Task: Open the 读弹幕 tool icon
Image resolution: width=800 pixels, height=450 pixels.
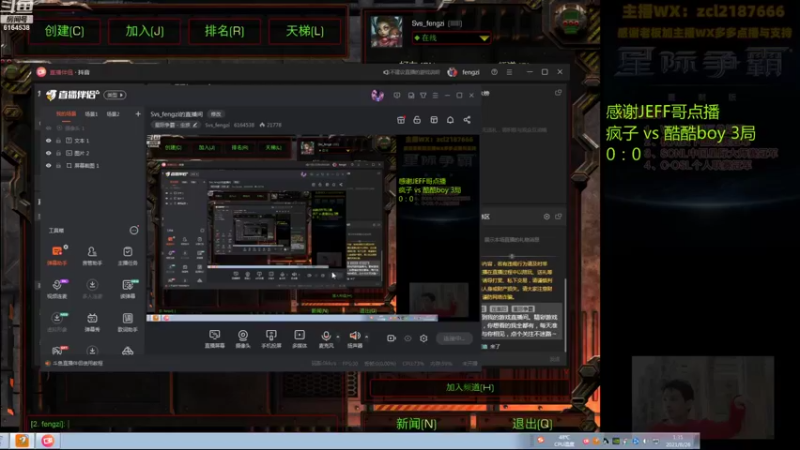Action: (128, 288)
